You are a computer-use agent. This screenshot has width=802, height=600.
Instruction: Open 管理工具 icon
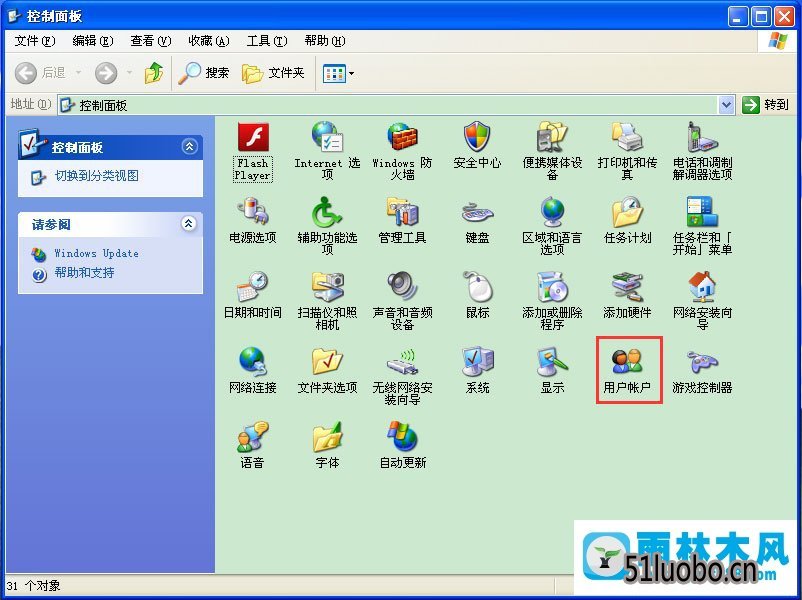(403, 221)
